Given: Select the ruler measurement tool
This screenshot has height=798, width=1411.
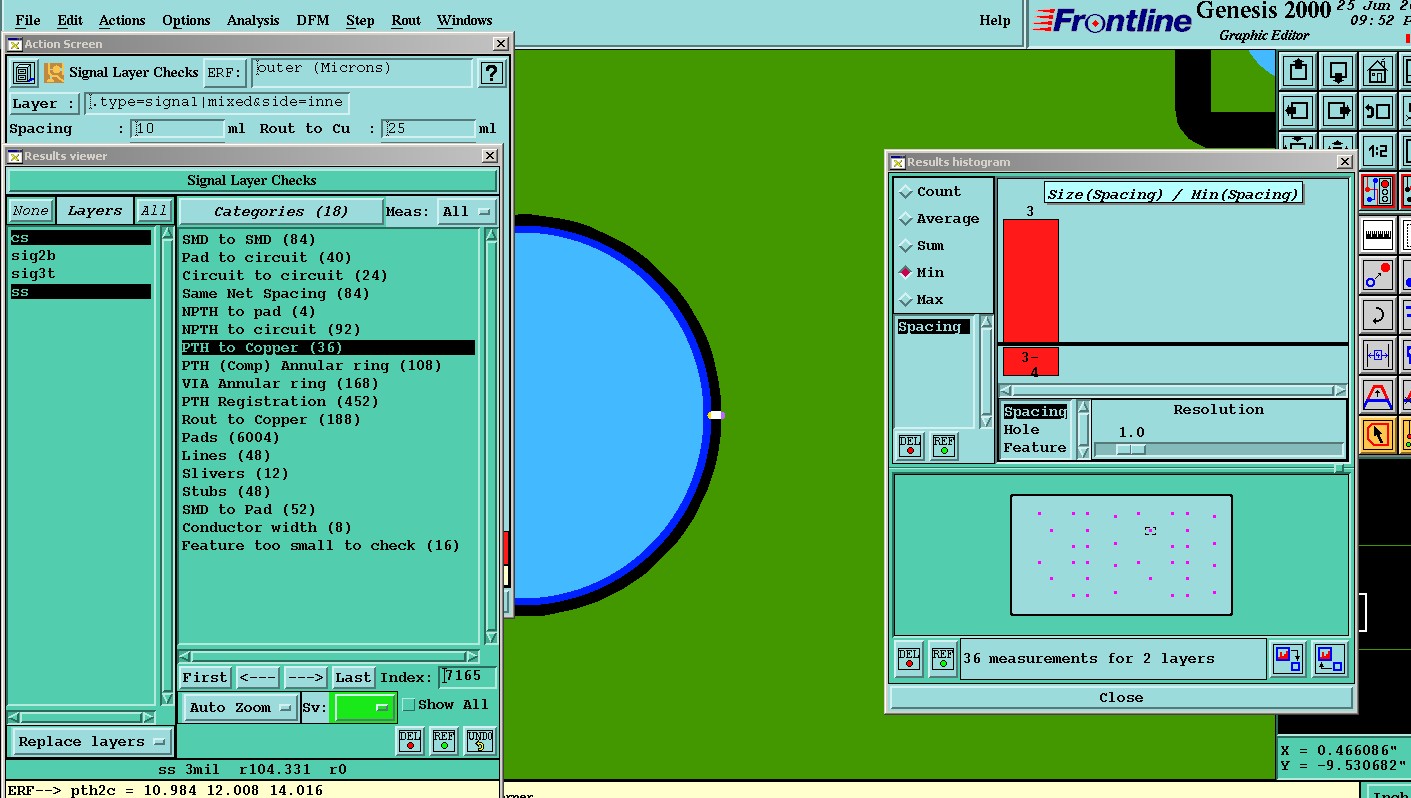Looking at the screenshot, I should [1378, 235].
